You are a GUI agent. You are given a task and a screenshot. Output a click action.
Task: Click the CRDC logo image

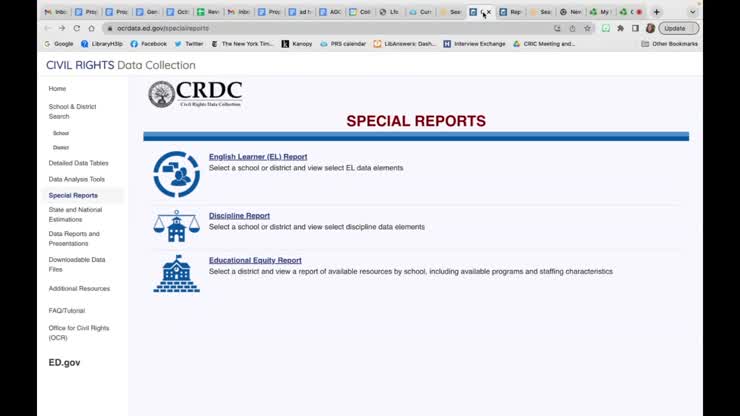pyautogui.click(x=195, y=94)
